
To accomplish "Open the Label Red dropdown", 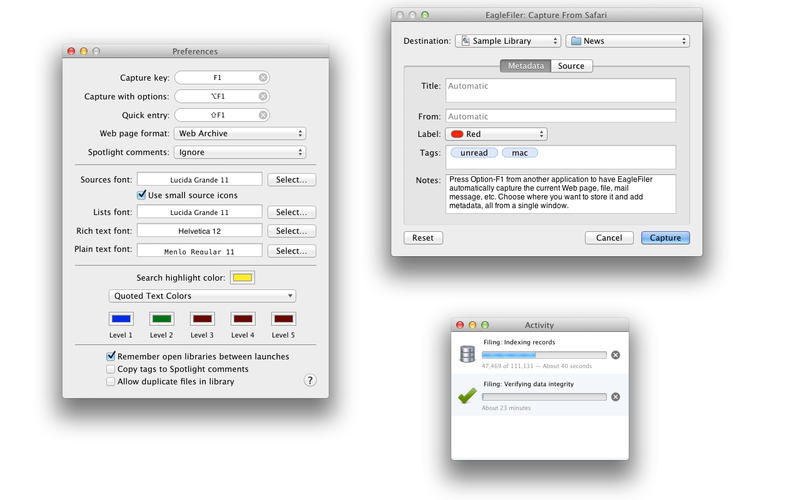I will pos(496,134).
